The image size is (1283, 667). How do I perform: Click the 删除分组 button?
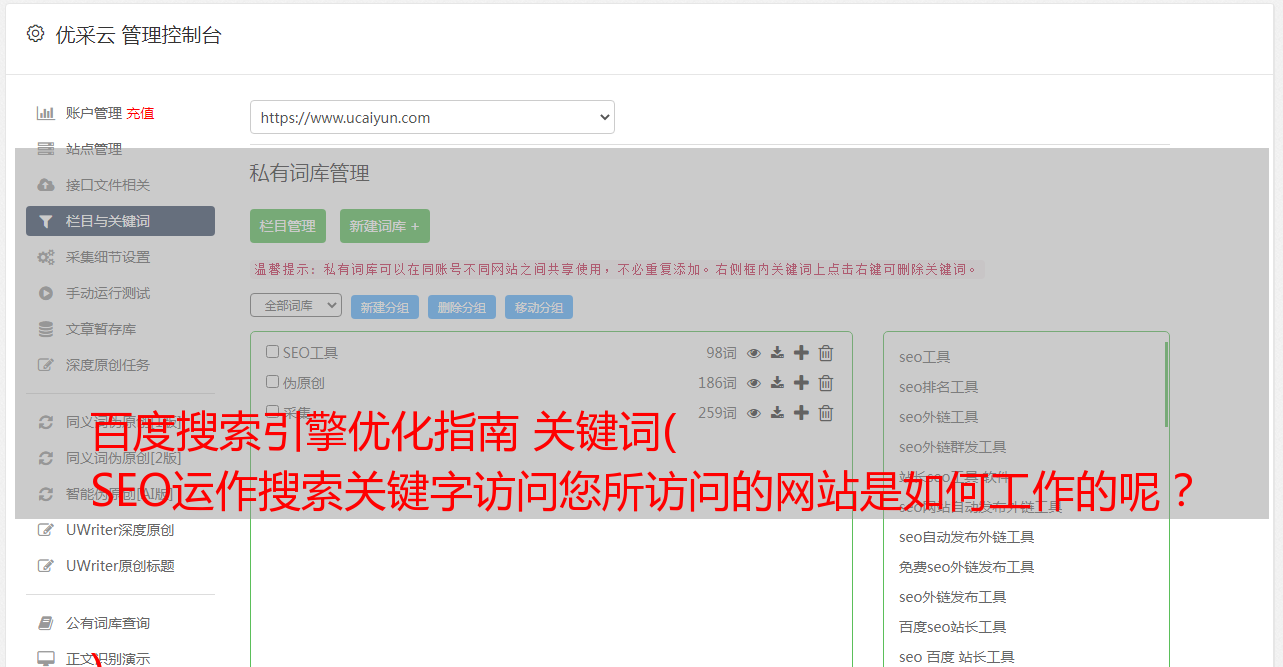462,307
